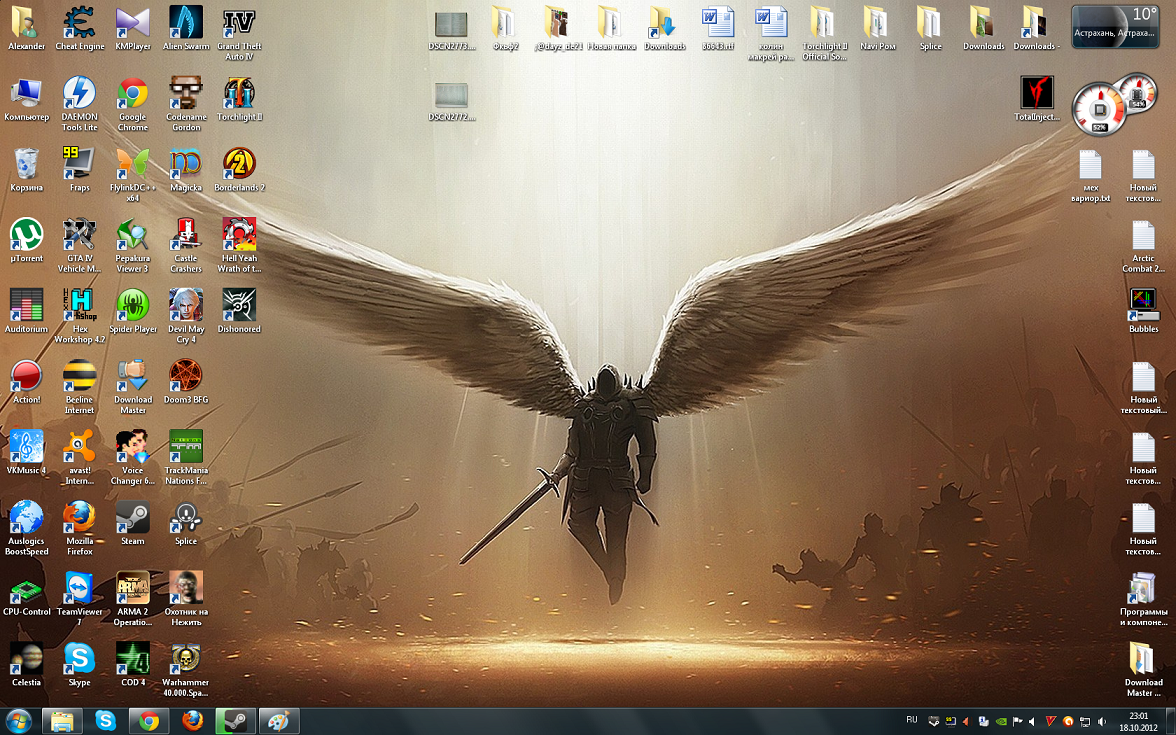Screen dimensions: 1176x735
Task: Select the ARMA 2 Operation icon
Action: tap(133, 597)
